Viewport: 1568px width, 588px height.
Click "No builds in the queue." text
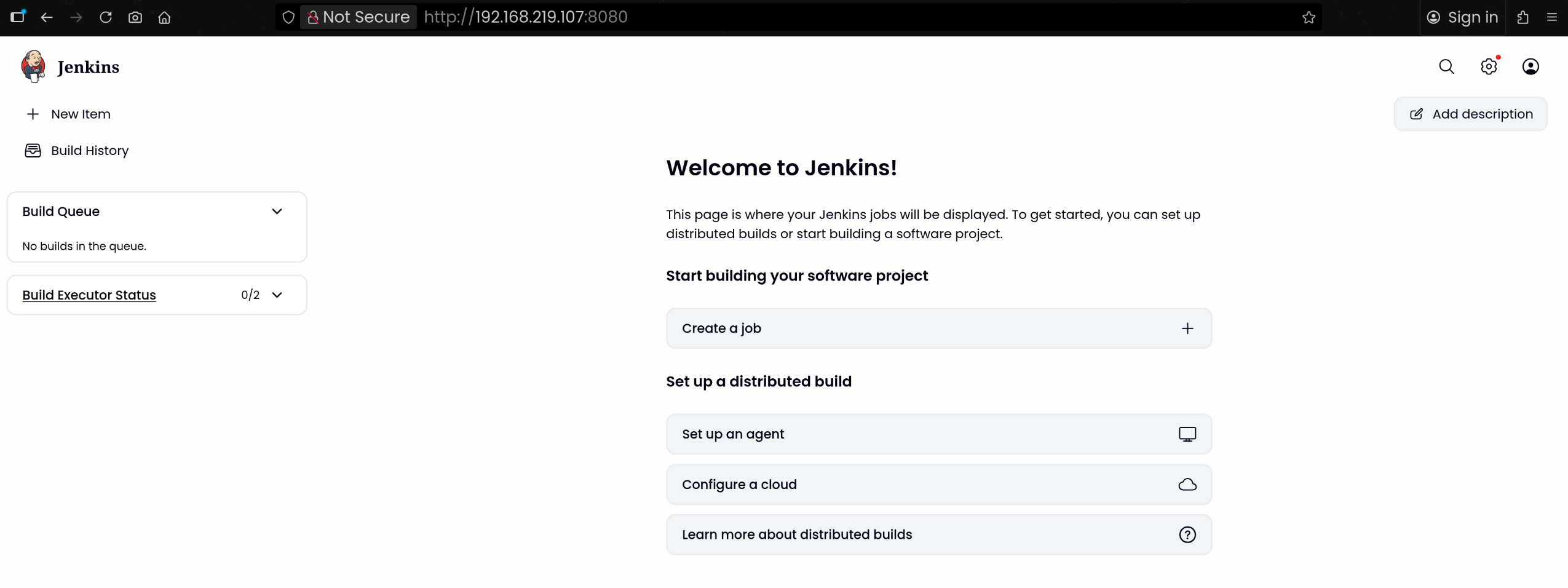pyautogui.click(x=84, y=247)
